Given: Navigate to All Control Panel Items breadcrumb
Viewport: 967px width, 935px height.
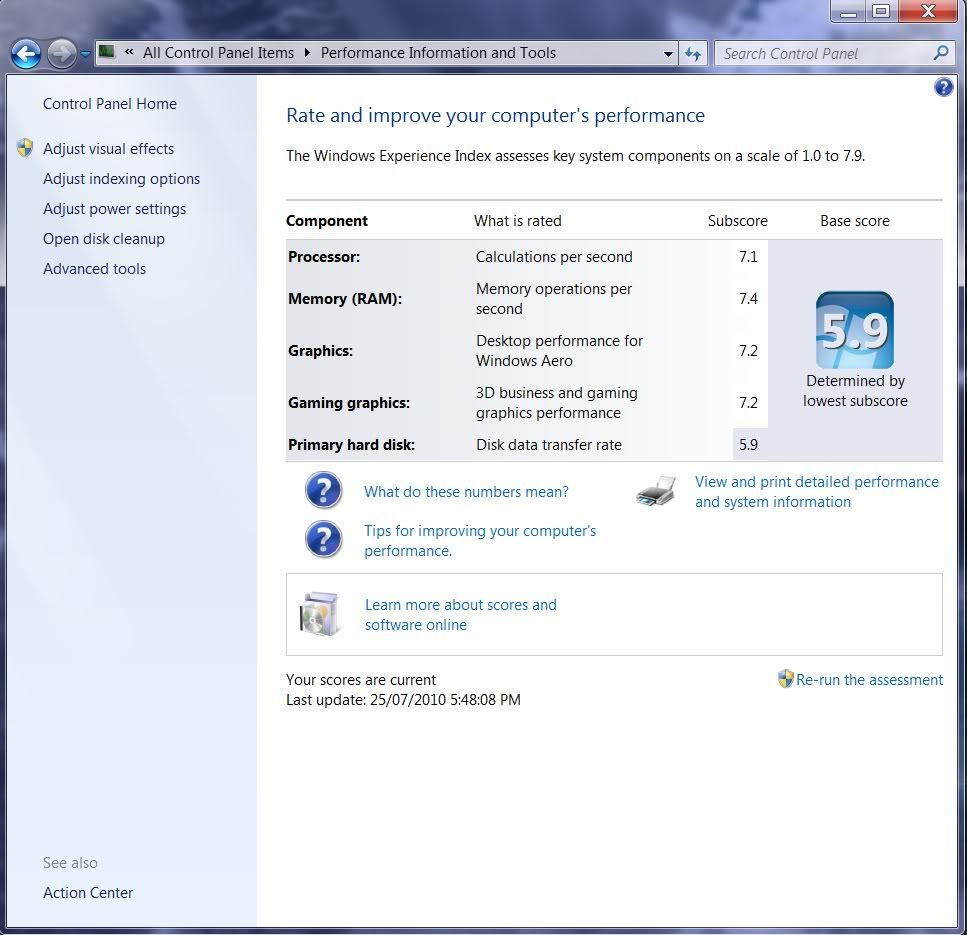Looking at the screenshot, I should 218,53.
